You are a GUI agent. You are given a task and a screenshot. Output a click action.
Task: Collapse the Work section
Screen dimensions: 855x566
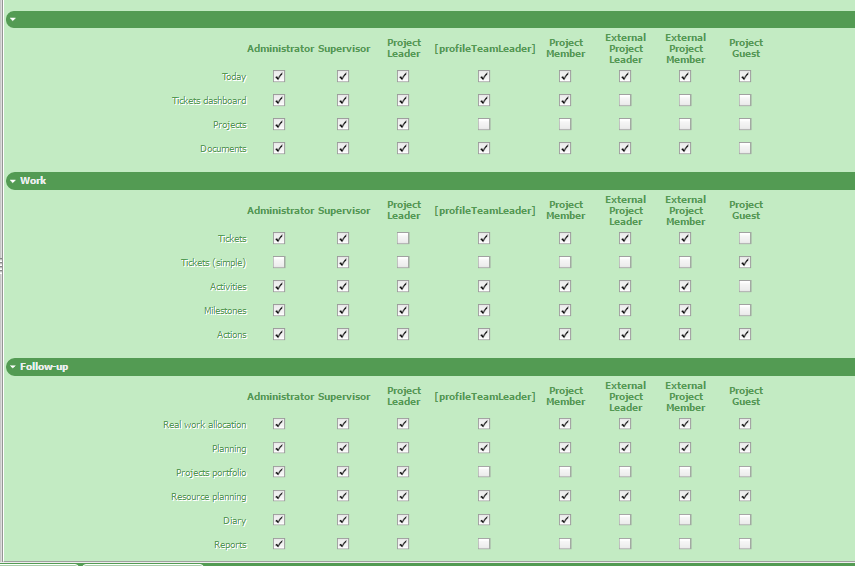click(12, 181)
